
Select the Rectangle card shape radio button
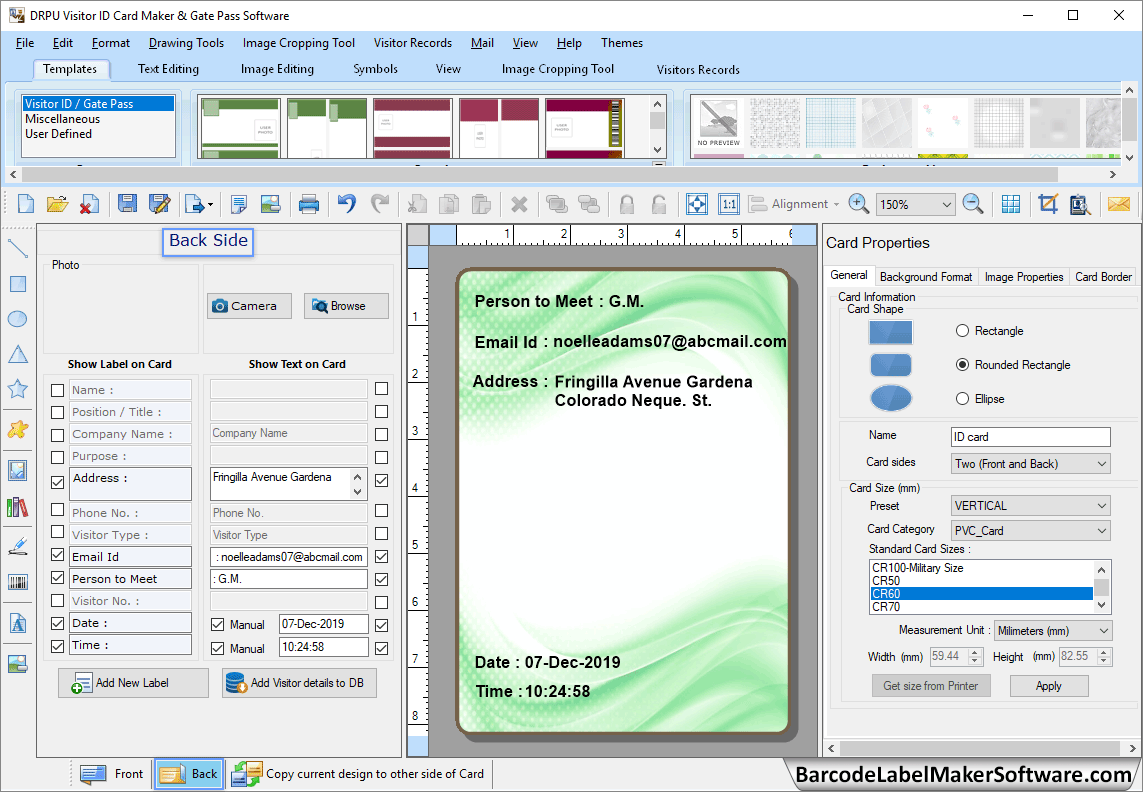click(962, 330)
